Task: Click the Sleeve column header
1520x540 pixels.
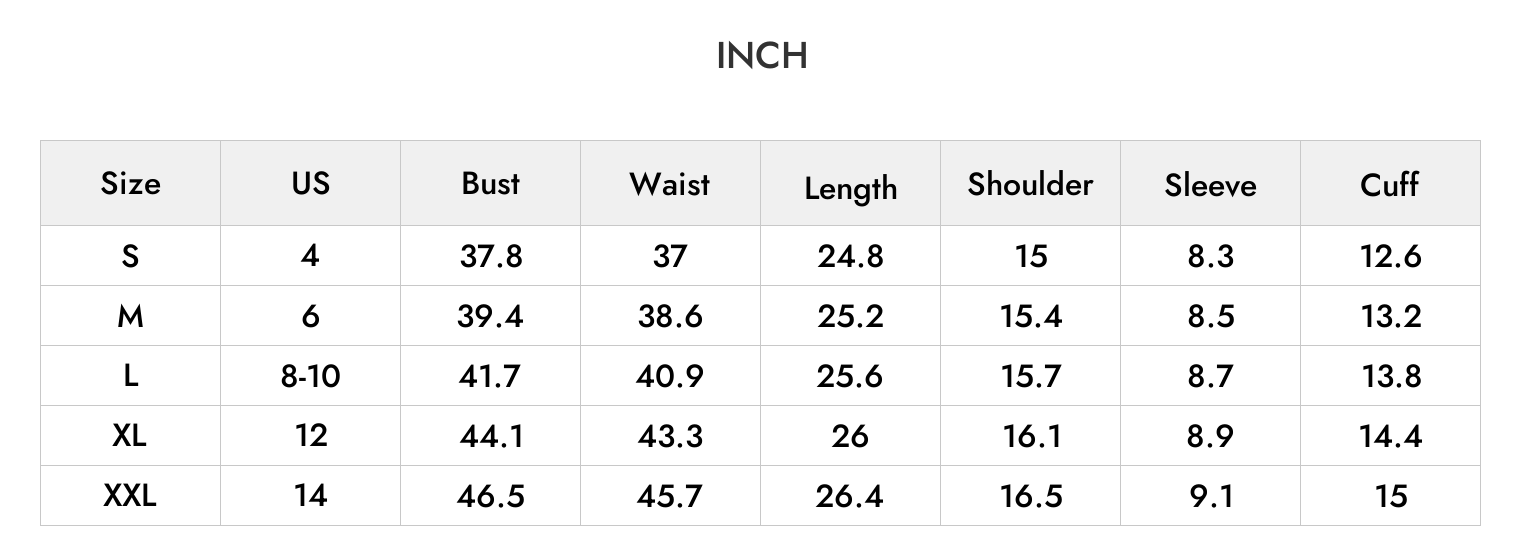Action: pyautogui.click(x=1210, y=184)
